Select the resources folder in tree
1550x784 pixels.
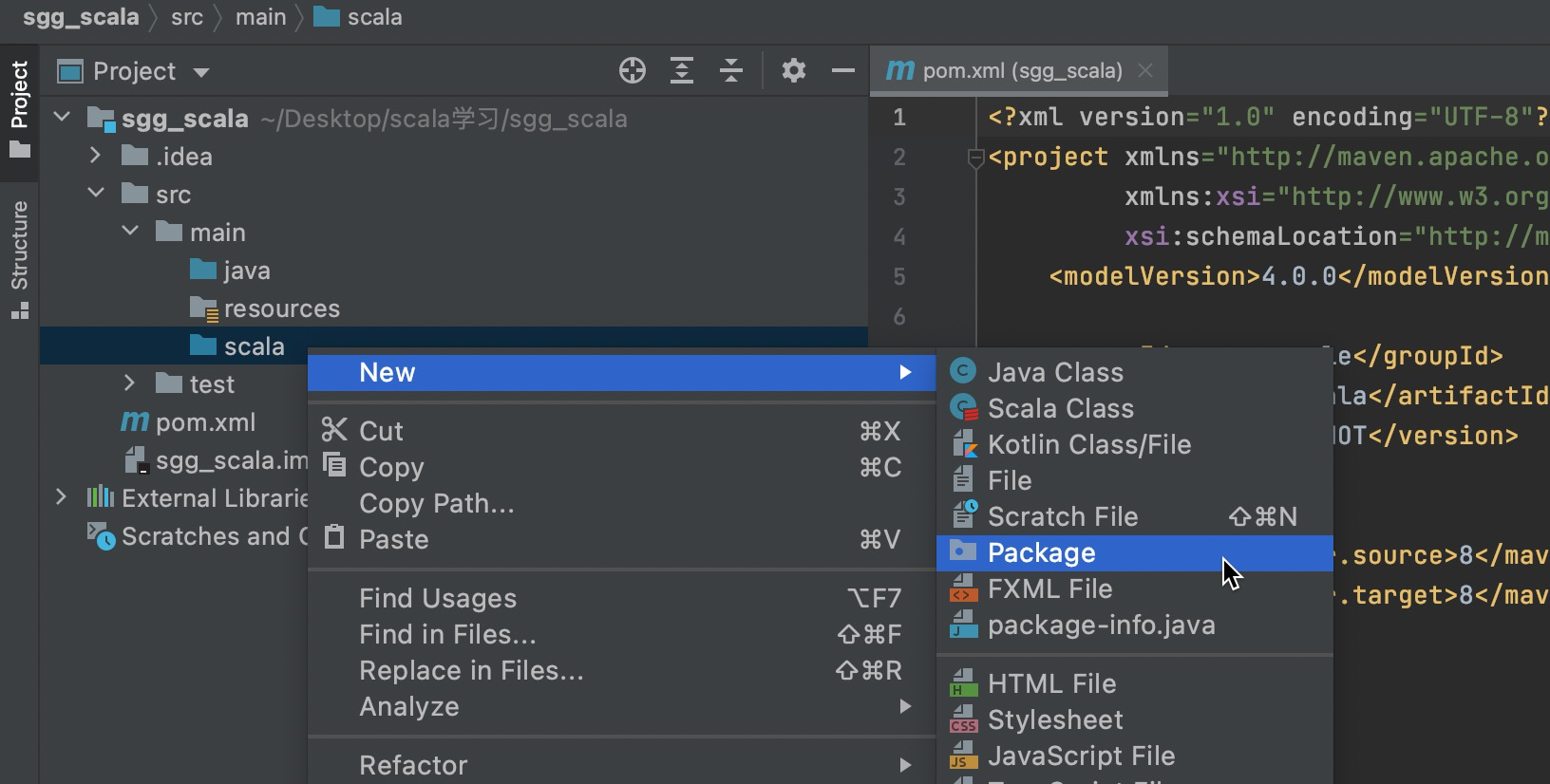click(264, 308)
